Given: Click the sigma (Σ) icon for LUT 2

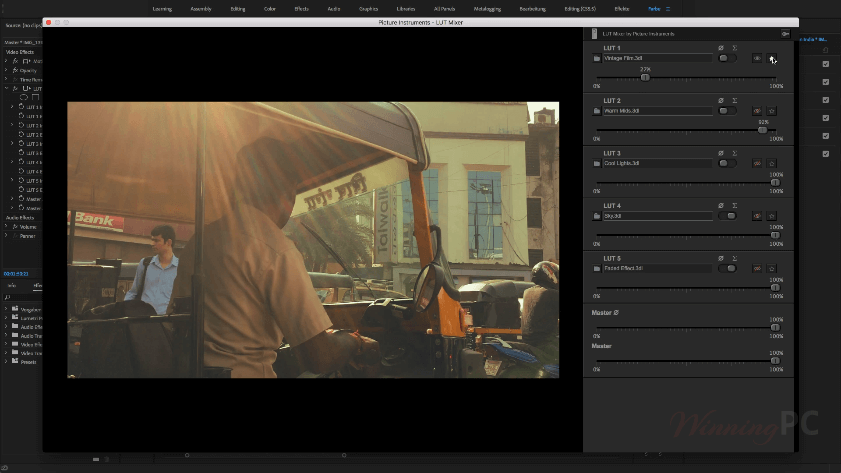Looking at the screenshot, I should tap(735, 101).
